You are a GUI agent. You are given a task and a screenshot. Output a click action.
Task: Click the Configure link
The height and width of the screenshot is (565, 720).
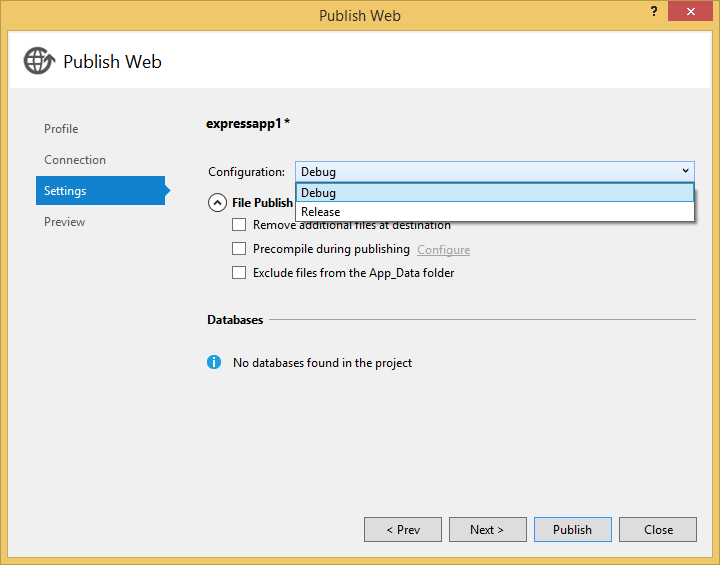tap(444, 250)
